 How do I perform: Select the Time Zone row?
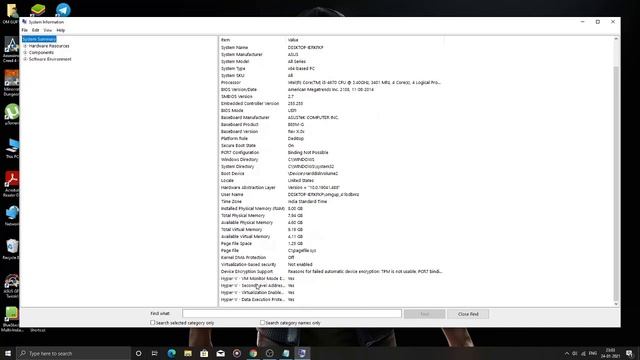[x=331, y=202]
